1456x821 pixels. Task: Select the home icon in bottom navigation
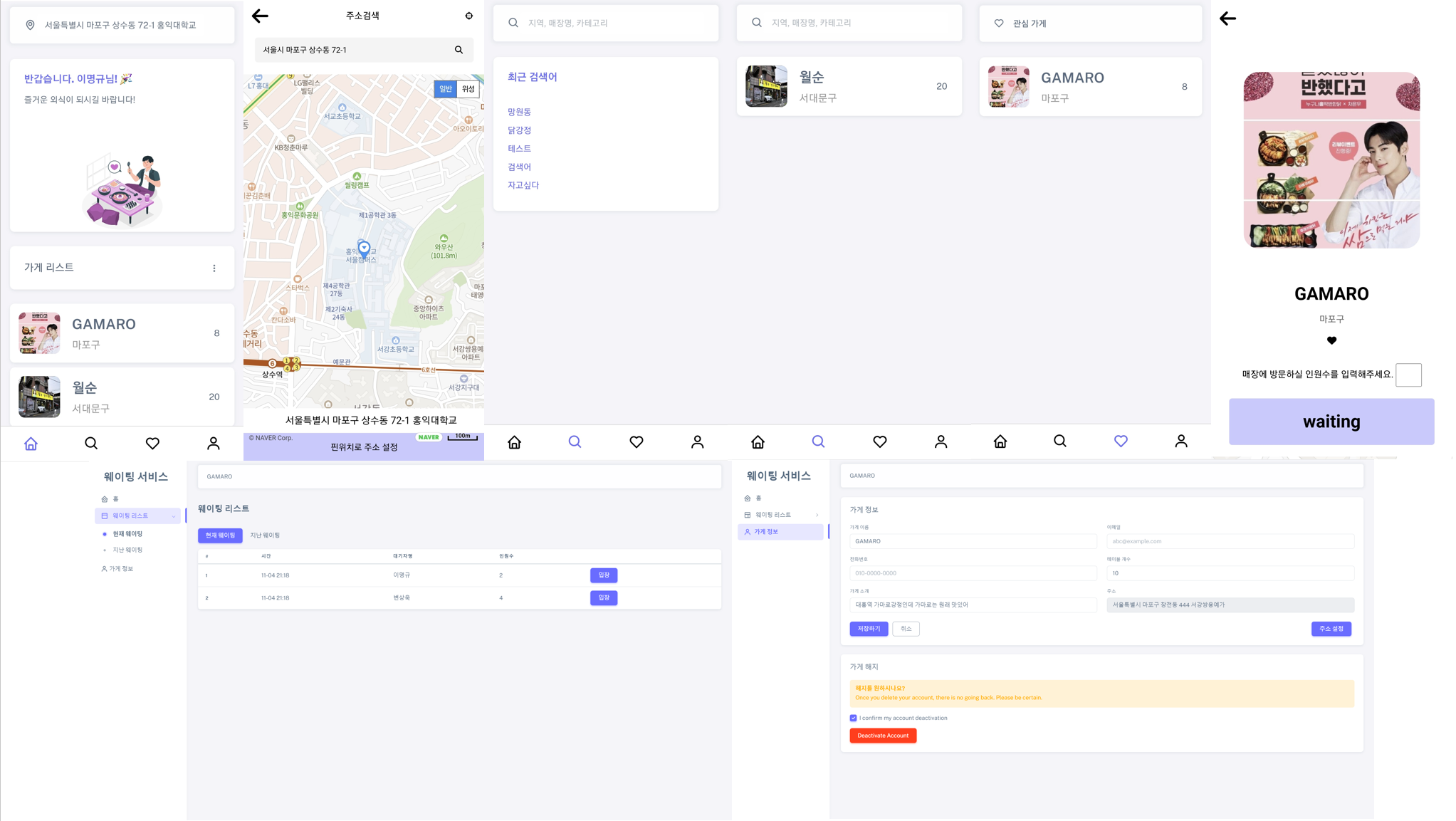click(31, 443)
